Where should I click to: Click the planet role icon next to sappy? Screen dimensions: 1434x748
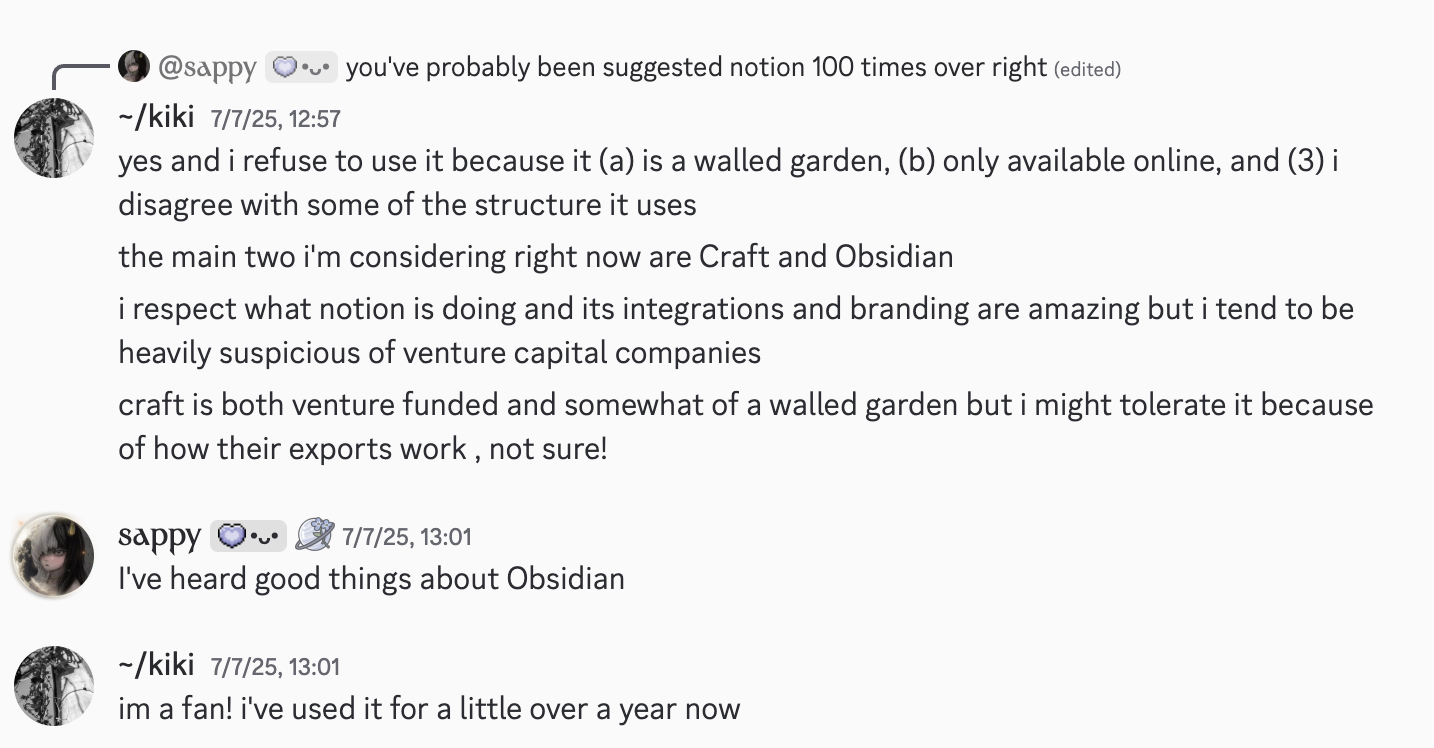point(315,536)
